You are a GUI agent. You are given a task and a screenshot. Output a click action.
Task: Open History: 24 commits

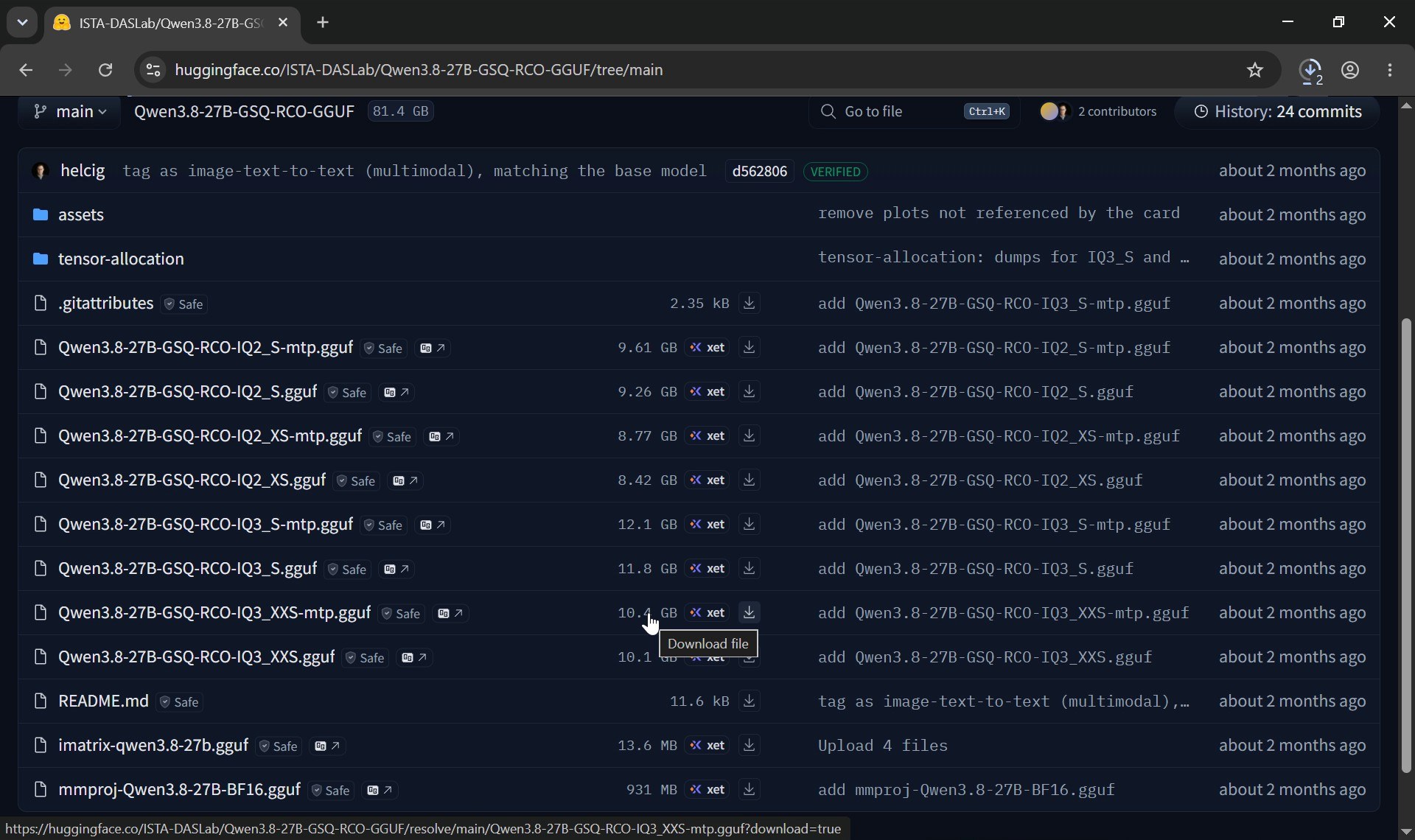1277,111
